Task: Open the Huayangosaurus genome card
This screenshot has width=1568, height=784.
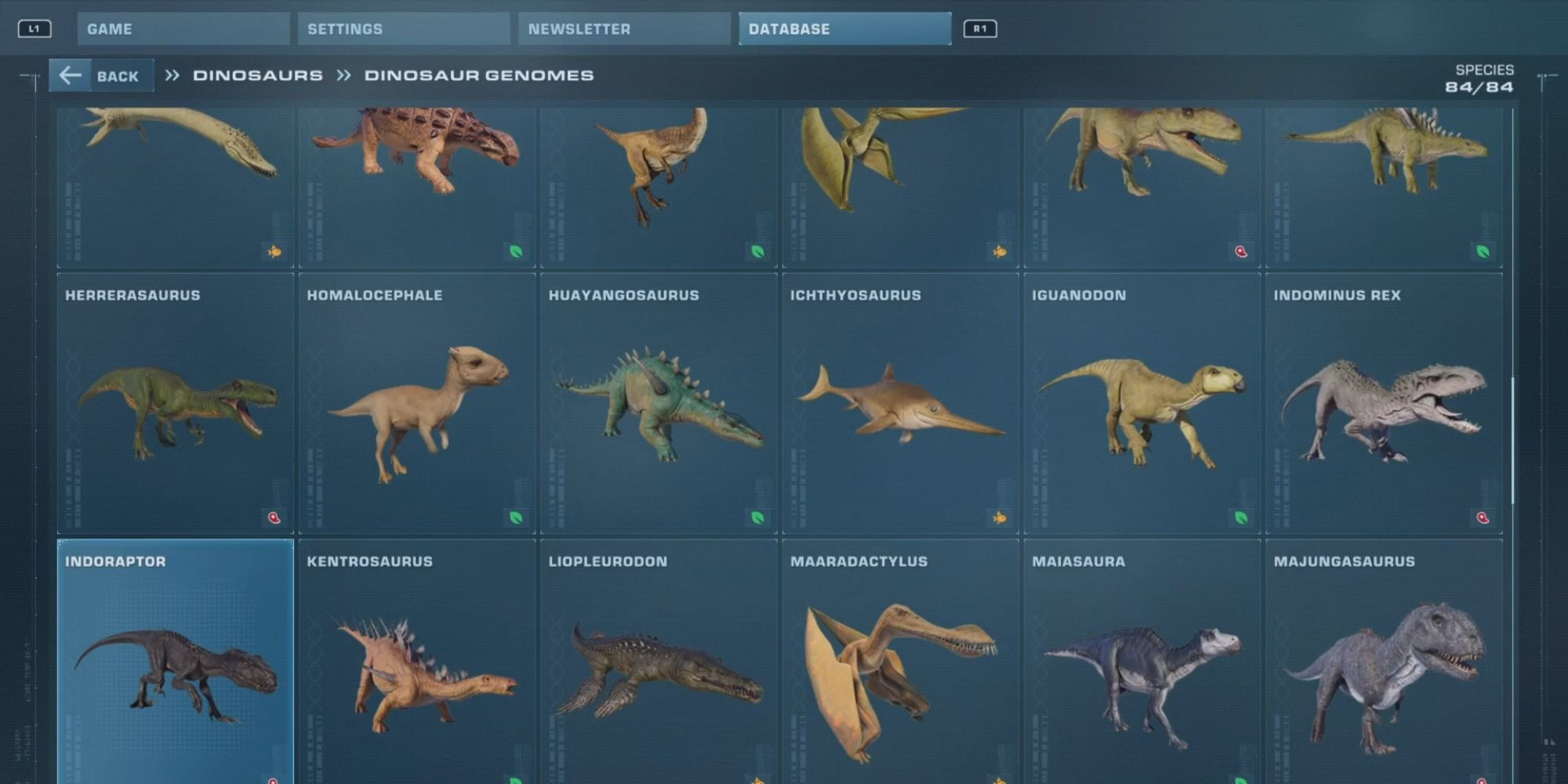Action: pos(659,403)
